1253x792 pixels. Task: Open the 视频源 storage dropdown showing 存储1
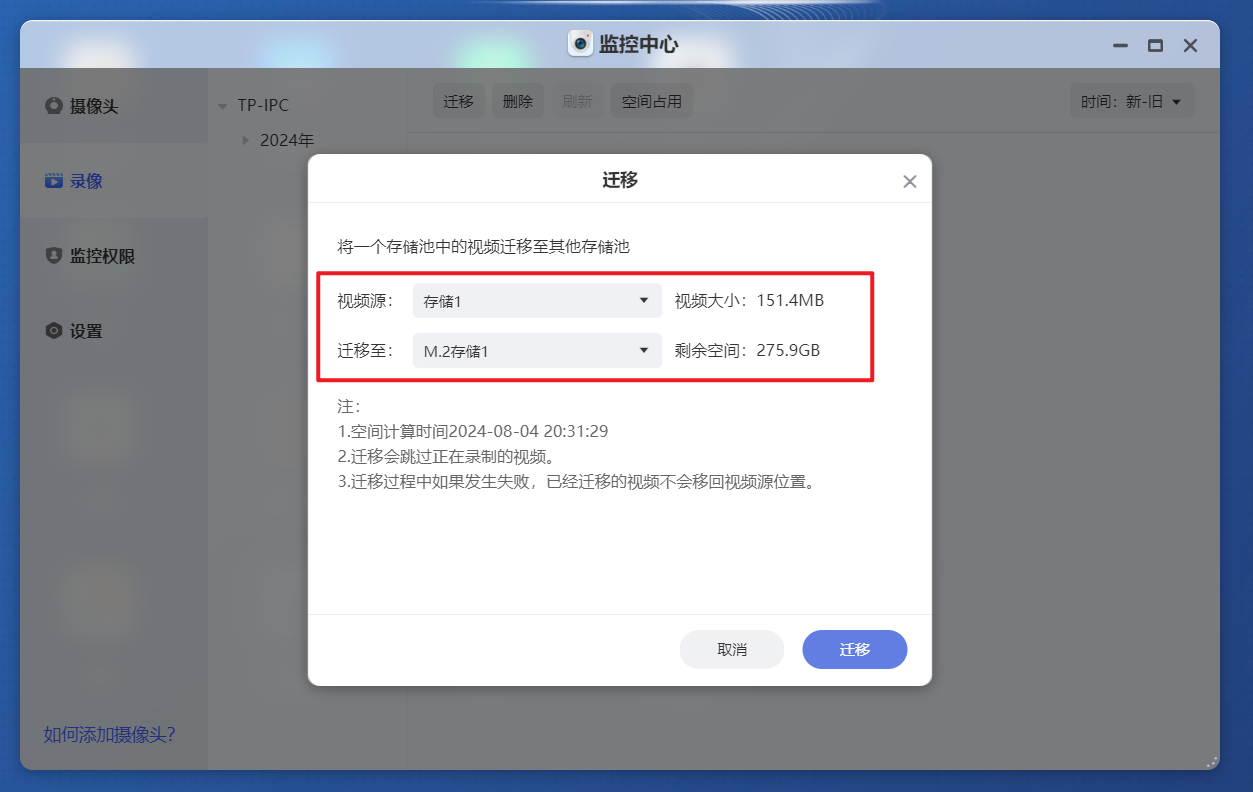(536, 300)
